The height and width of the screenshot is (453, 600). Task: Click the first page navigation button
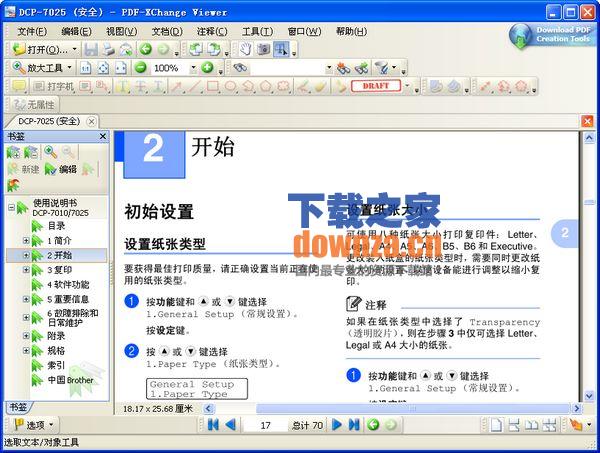[x=213, y=424]
